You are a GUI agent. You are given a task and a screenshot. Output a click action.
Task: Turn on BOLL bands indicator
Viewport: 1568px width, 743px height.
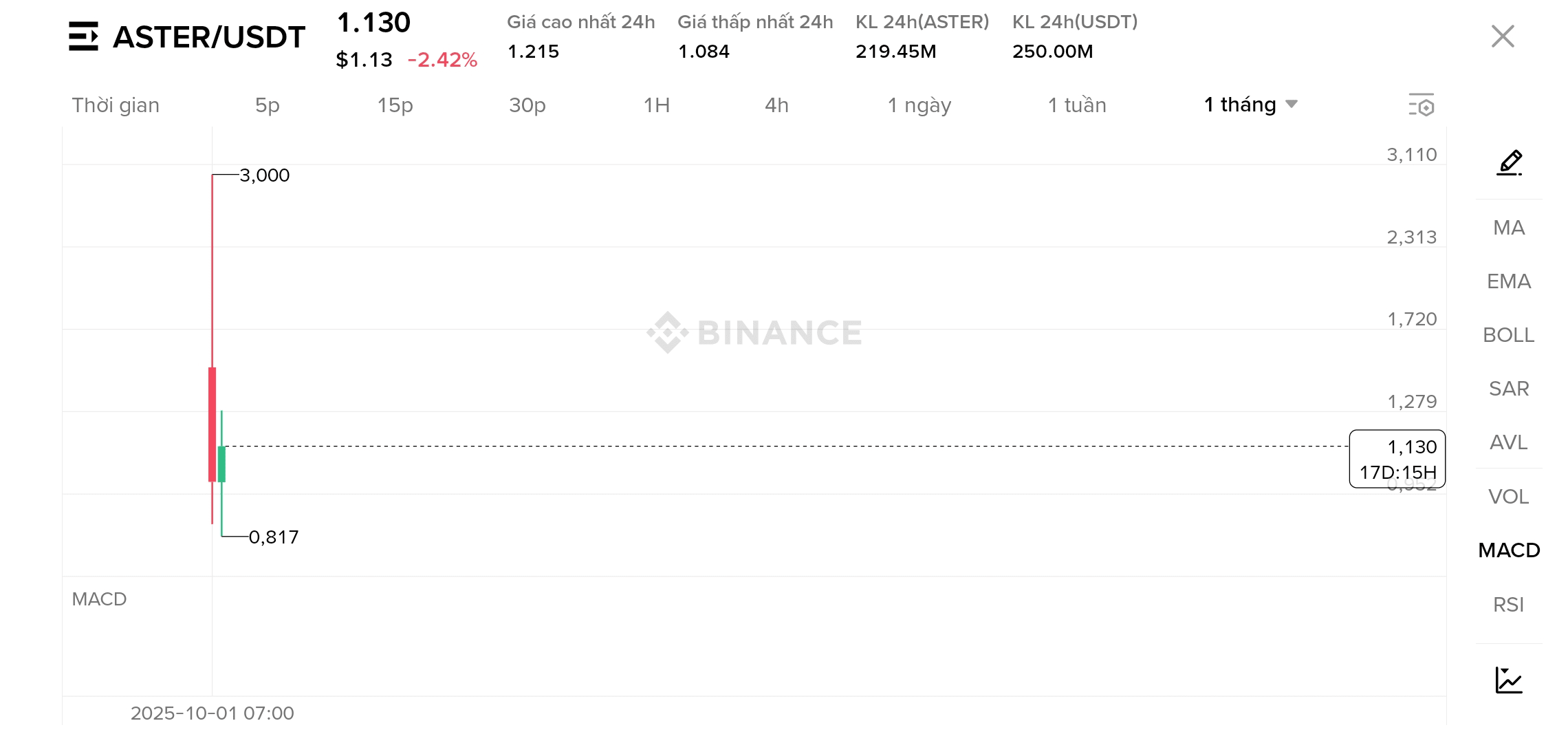pos(1509,335)
